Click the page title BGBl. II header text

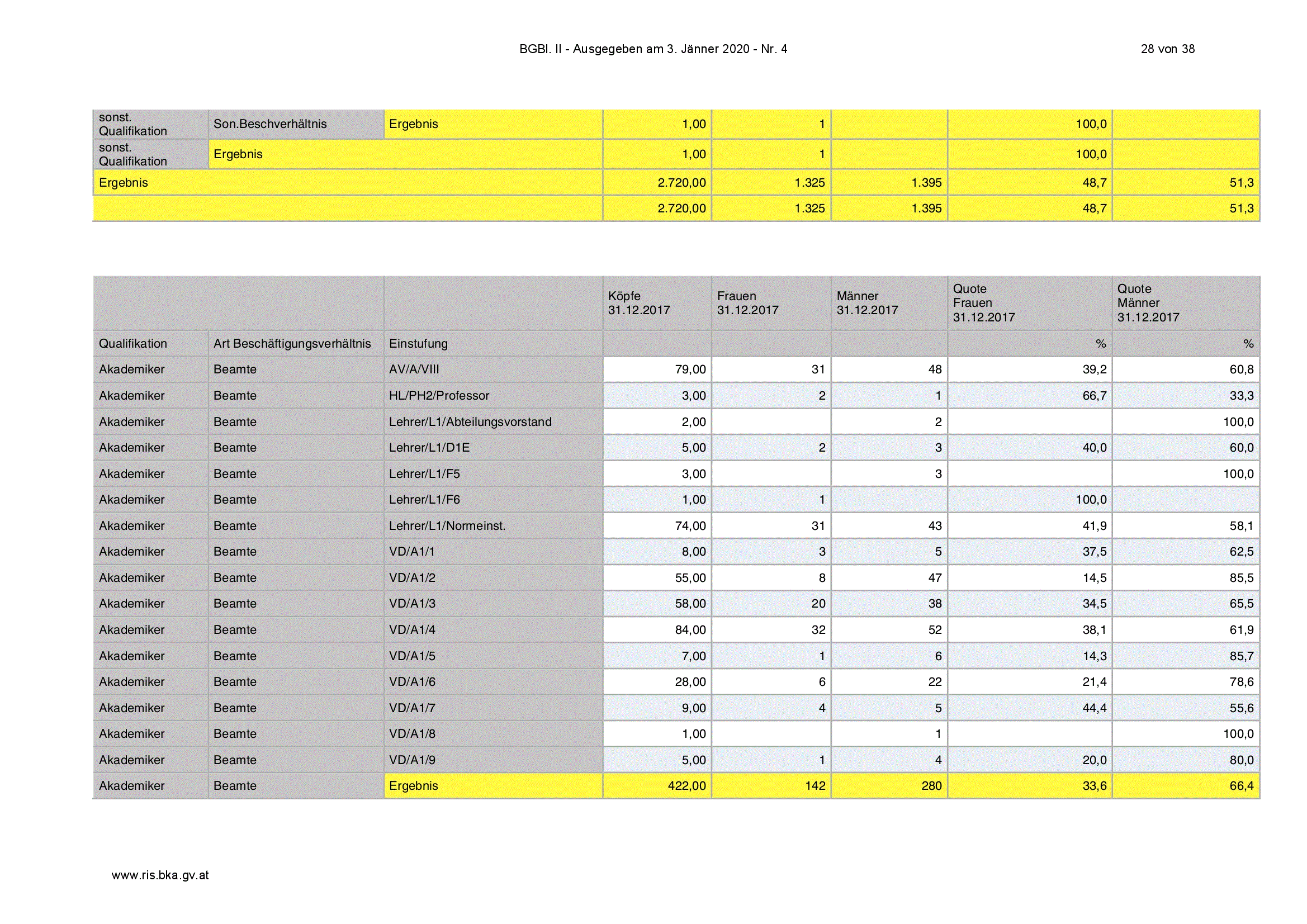653,49
